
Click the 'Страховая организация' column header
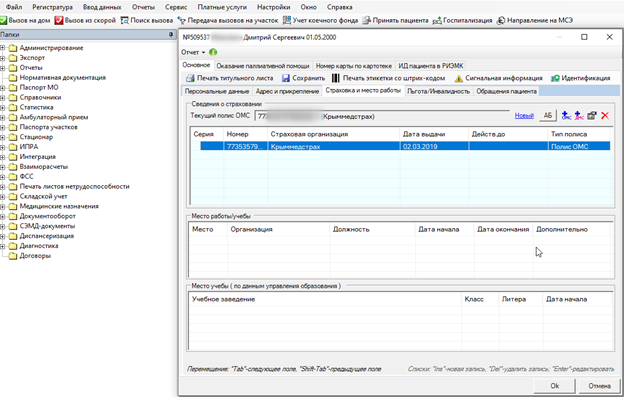pyautogui.click(x=333, y=134)
